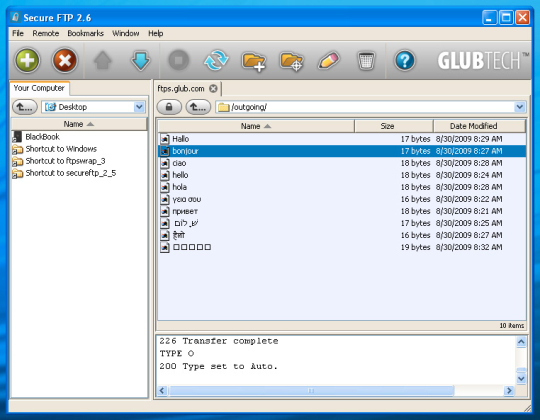The image size is (540, 420).
Task: Sort remote files by Date Modified
Action: pyautogui.click(x=480, y=126)
